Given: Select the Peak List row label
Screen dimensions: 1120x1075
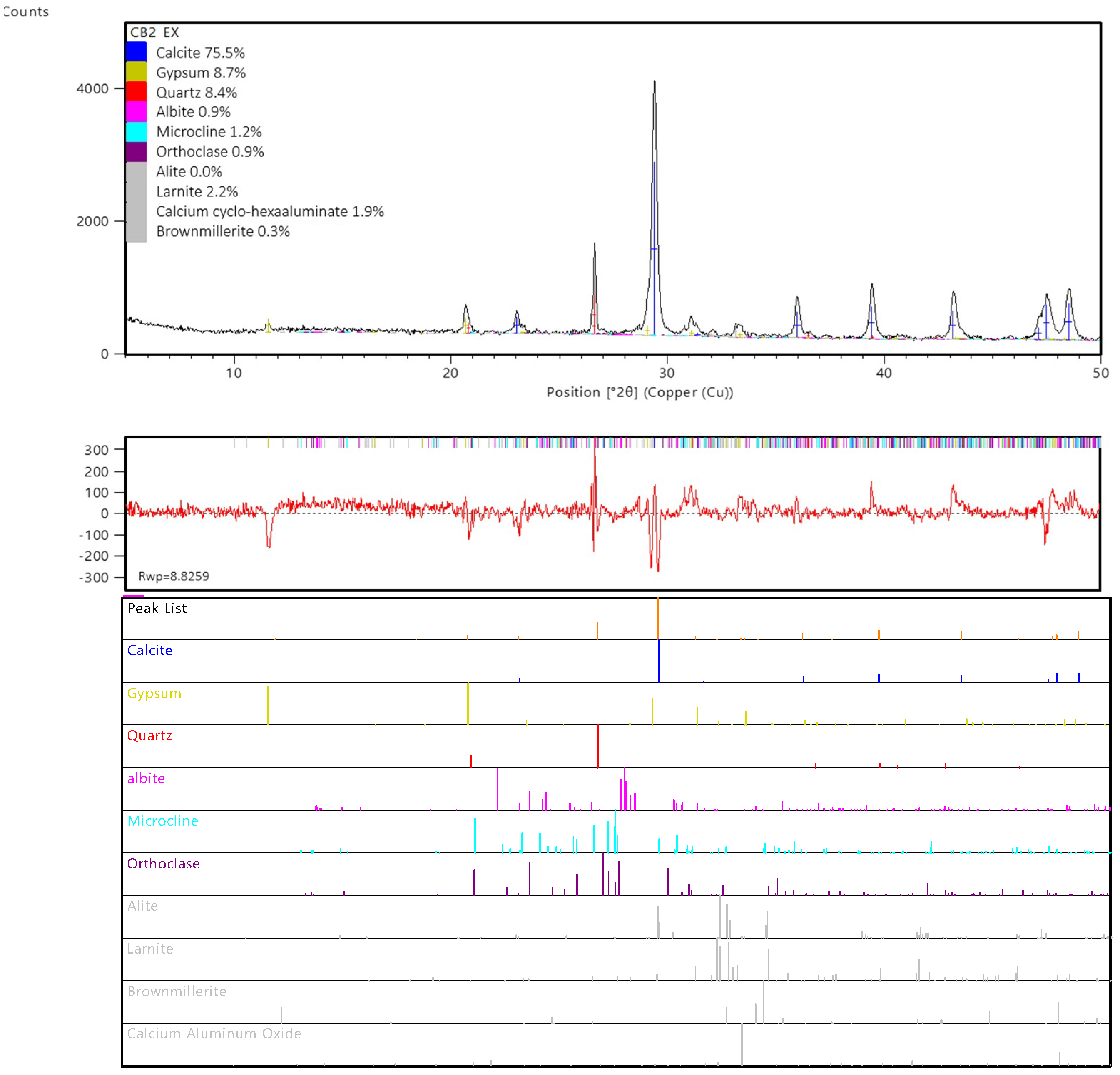Looking at the screenshot, I should [x=157, y=608].
